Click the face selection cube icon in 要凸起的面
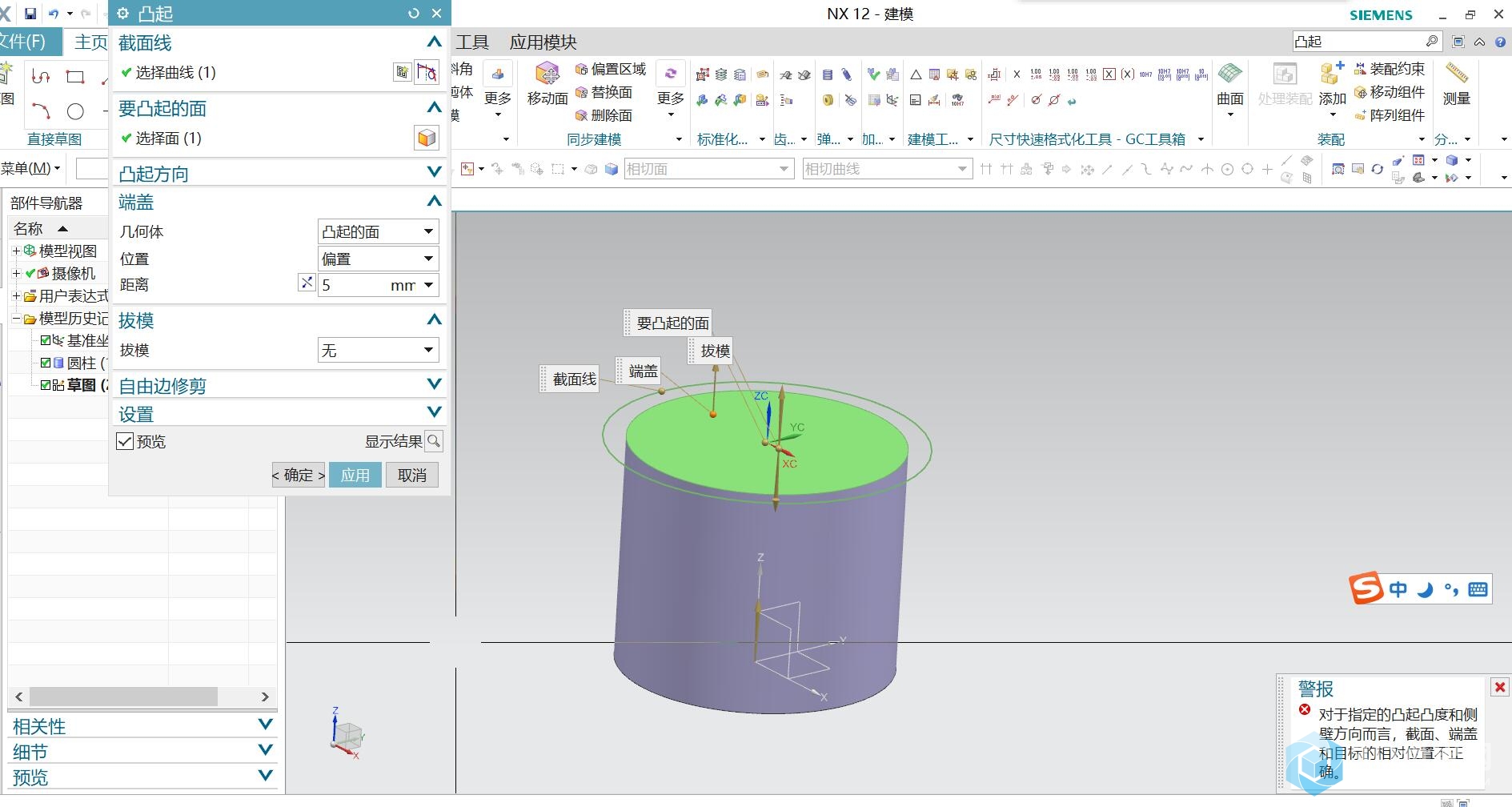The image size is (1512, 807). click(x=427, y=138)
